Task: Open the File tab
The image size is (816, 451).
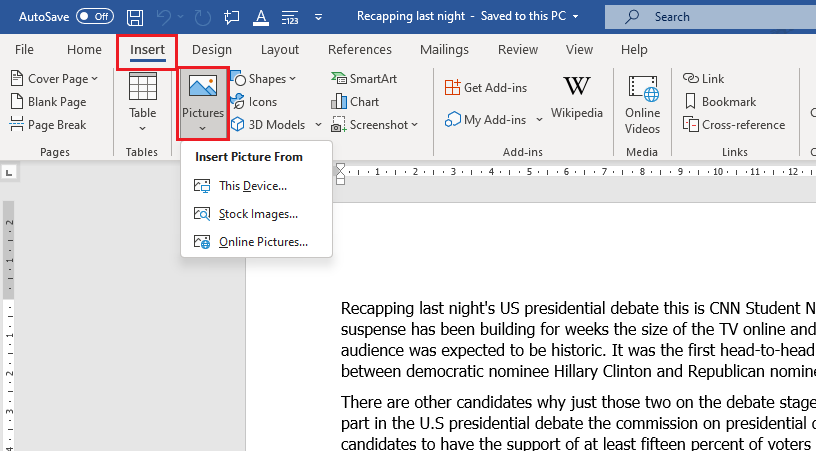Action: 24,49
